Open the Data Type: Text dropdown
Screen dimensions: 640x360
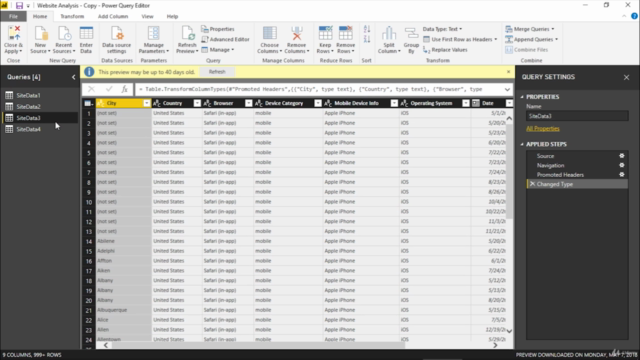[442, 29]
